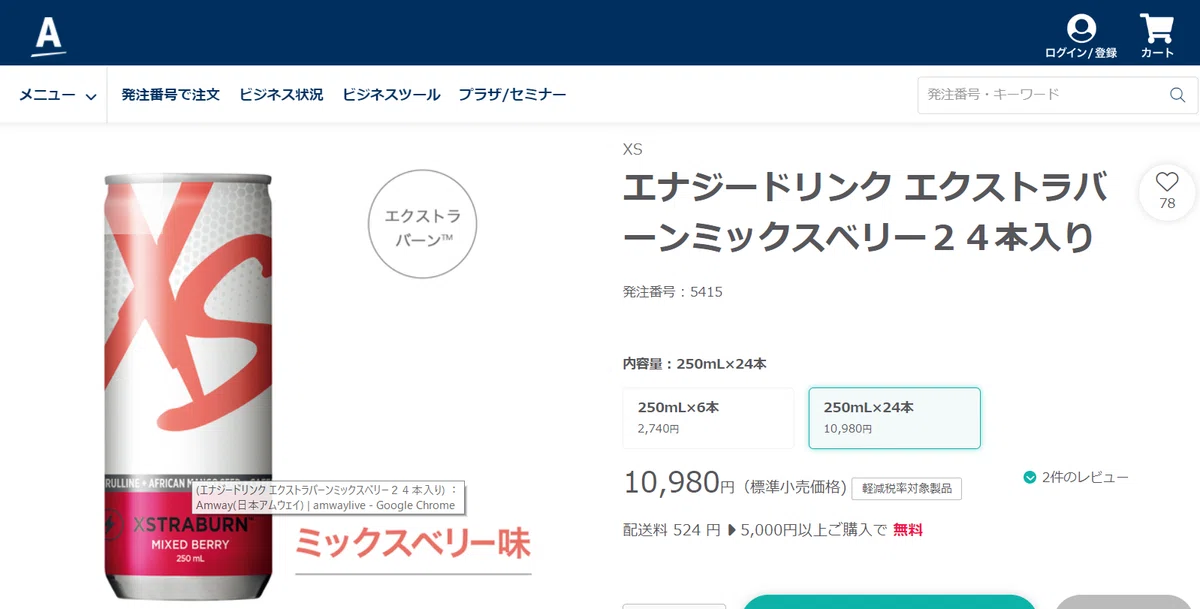1200x609 pixels.
Task: Click the favorites count 78
Action: [1167, 203]
